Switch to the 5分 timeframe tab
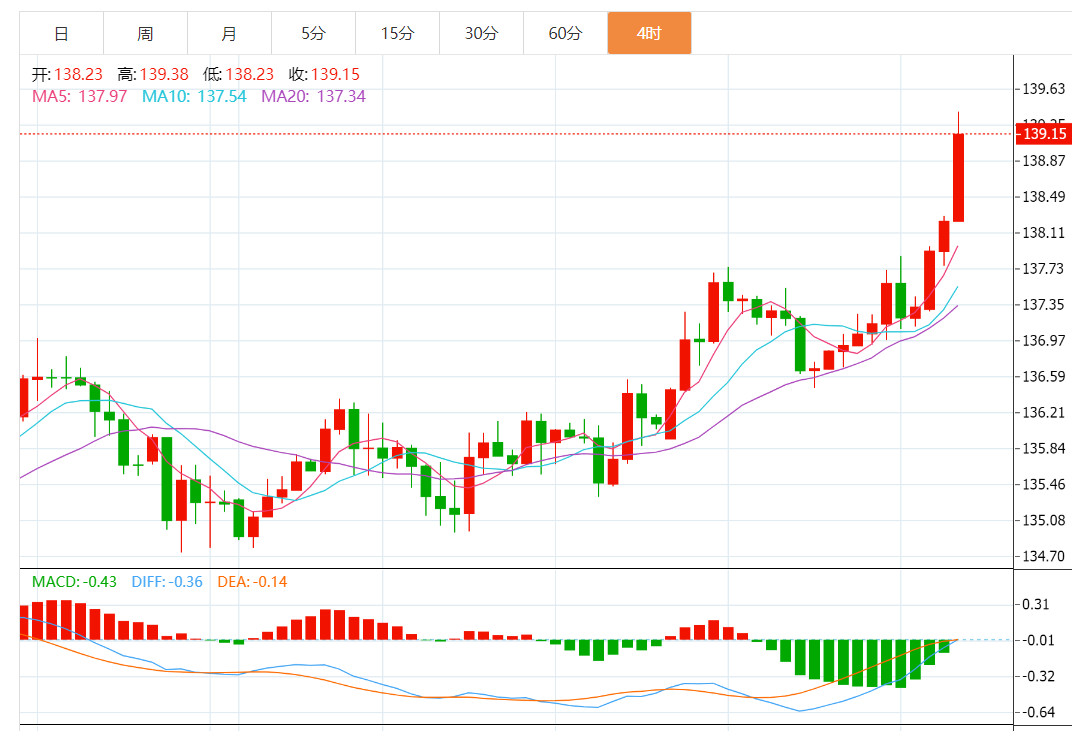Image resolution: width=1072 pixels, height=731 pixels. pyautogui.click(x=313, y=33)
